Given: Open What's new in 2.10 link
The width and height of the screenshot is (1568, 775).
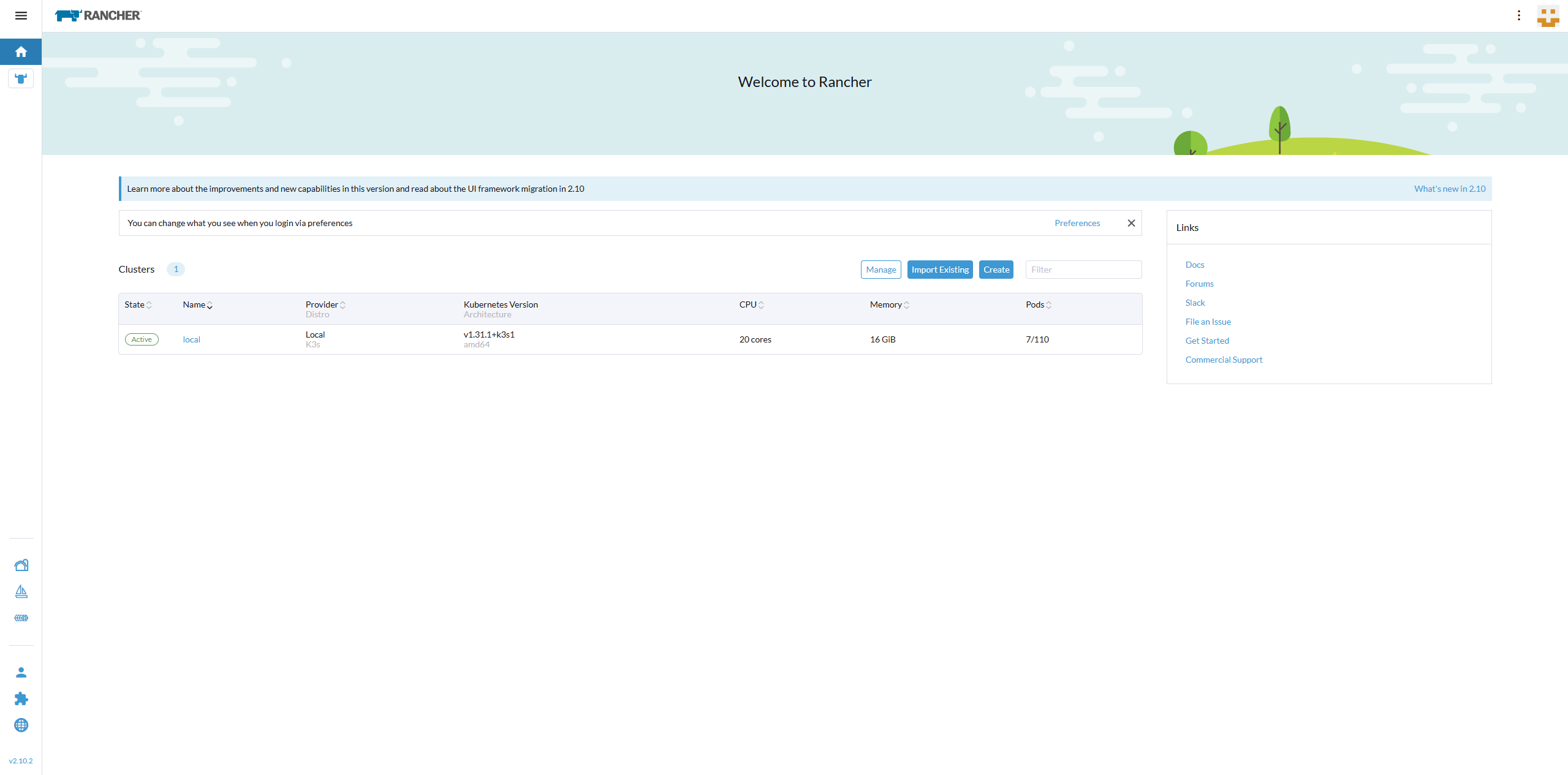Looking at the screenshot, I should tap(1450, 189).
